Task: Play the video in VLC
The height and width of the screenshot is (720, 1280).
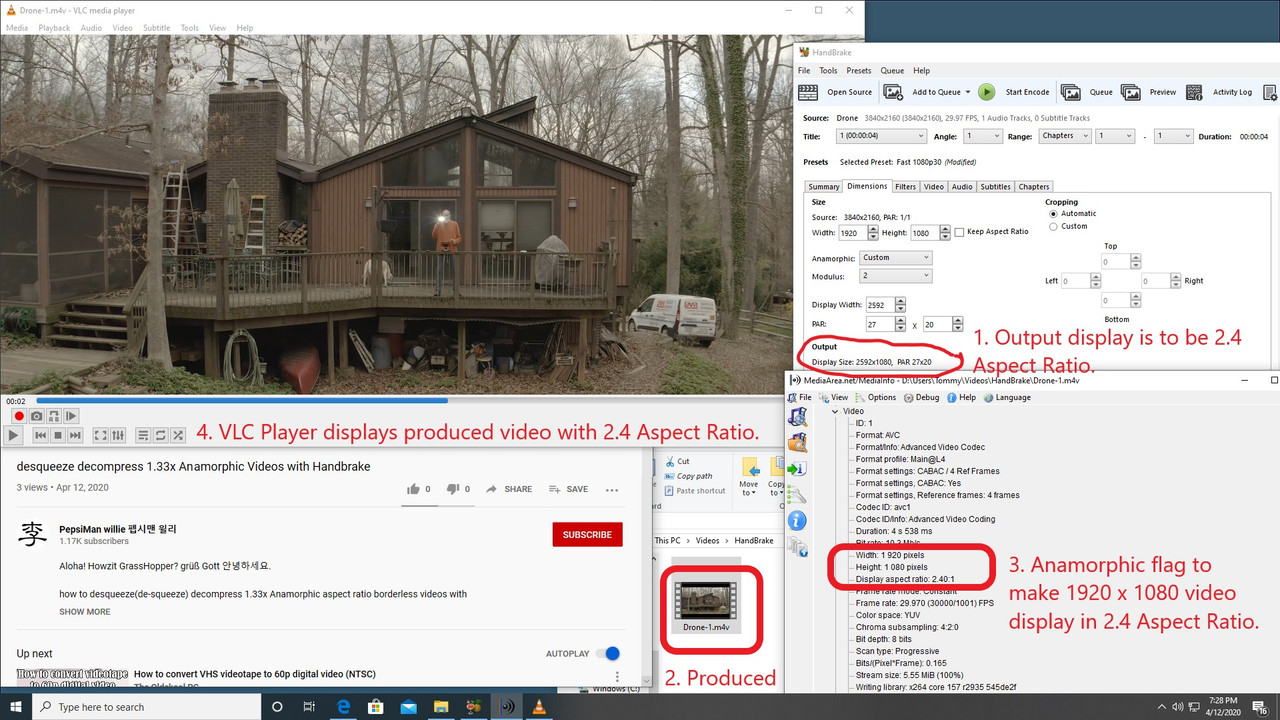Action: (x=14, y=435)
